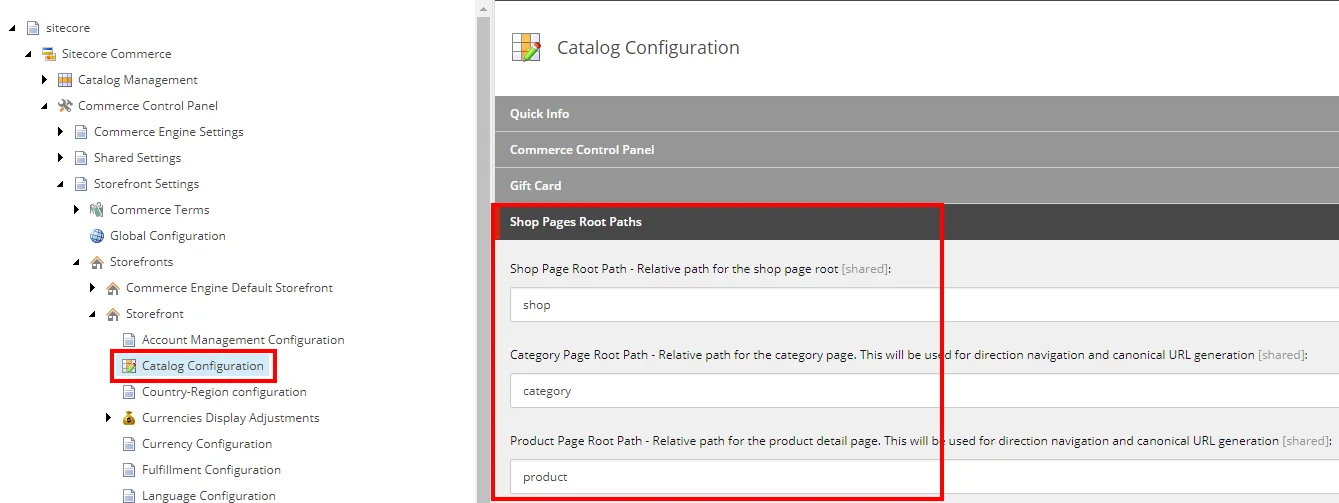Click the Global Configuration globe icon
This screenshot has width=1339, height=503.
pos(97,236)
